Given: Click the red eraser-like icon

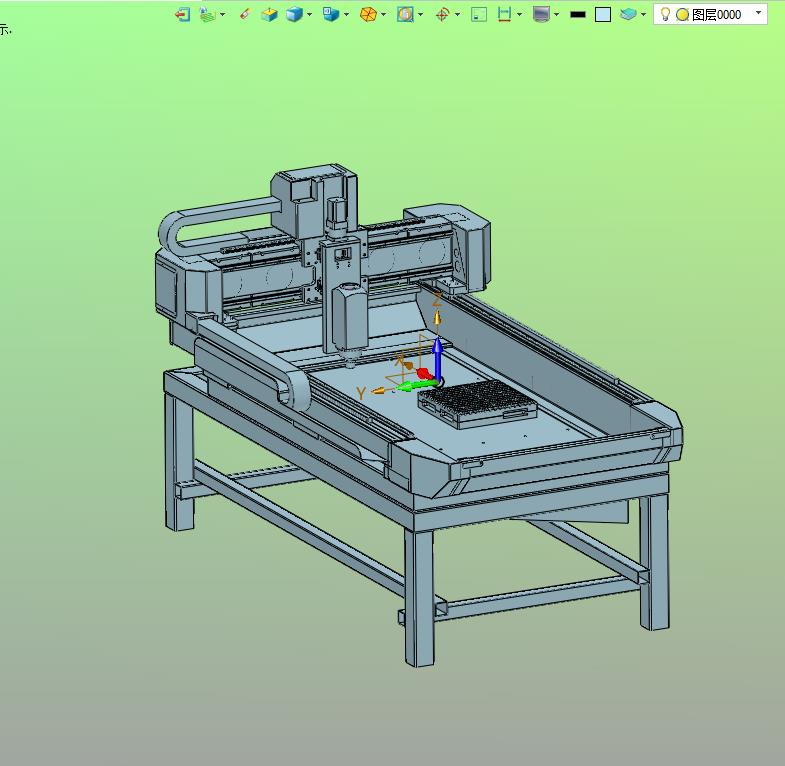Looking at the screenshot, I should (245, 14).
